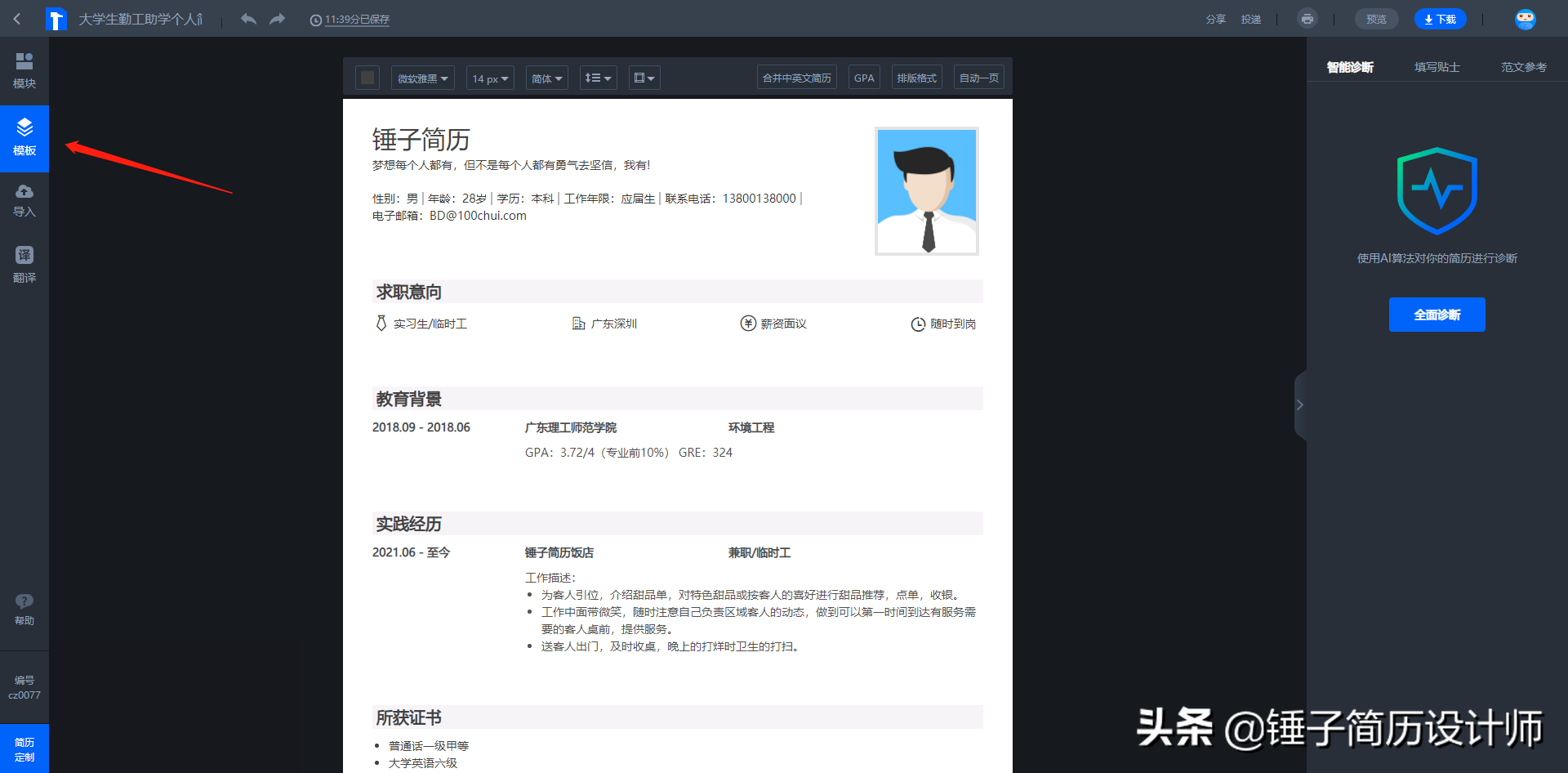Switch to the 填写贴士 tab
The height and width of the screenshot is (773, 1568).
point(1437,67)
